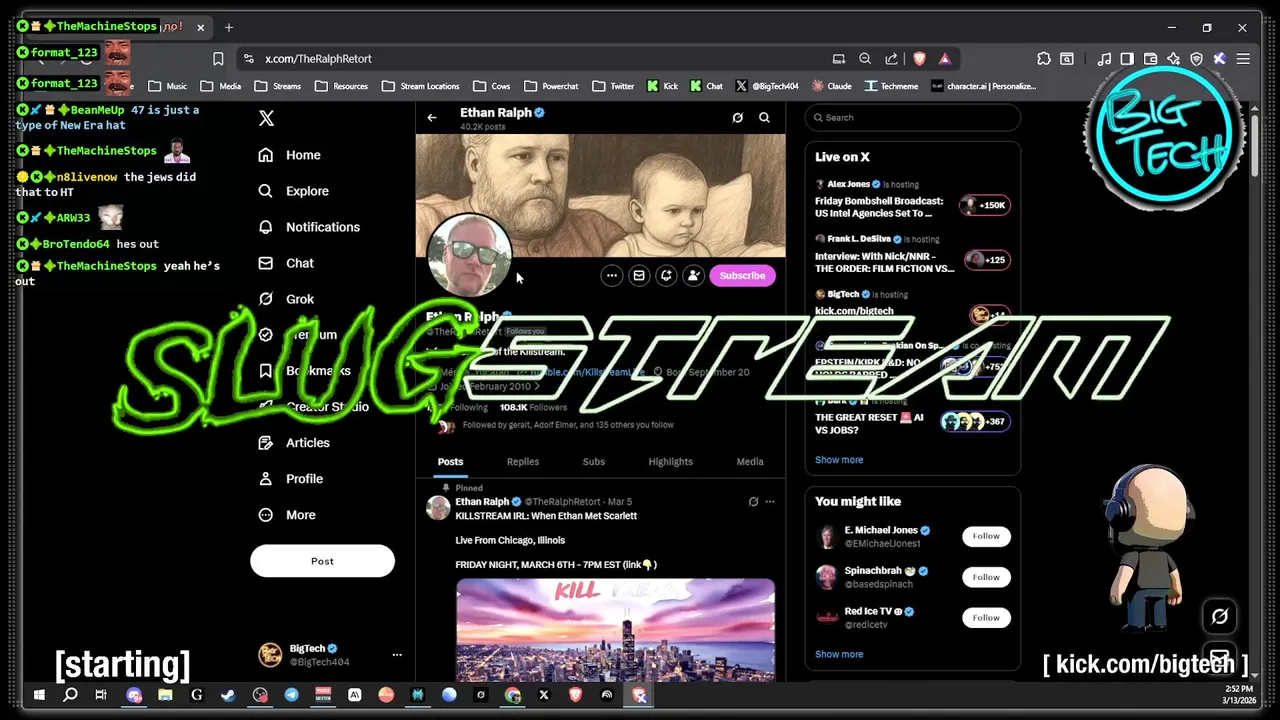This screenshot has height=720, width=1280.
Task: Select the Posts tab
Action: (450, 462)
